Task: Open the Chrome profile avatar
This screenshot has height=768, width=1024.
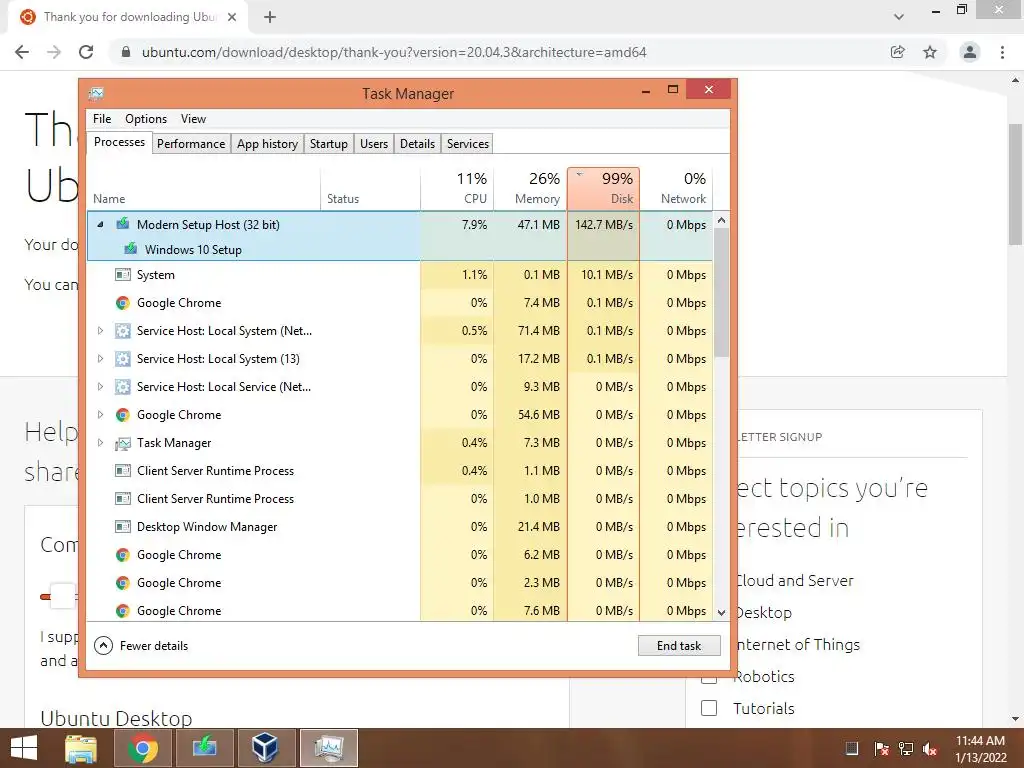Action: (970, 52)
